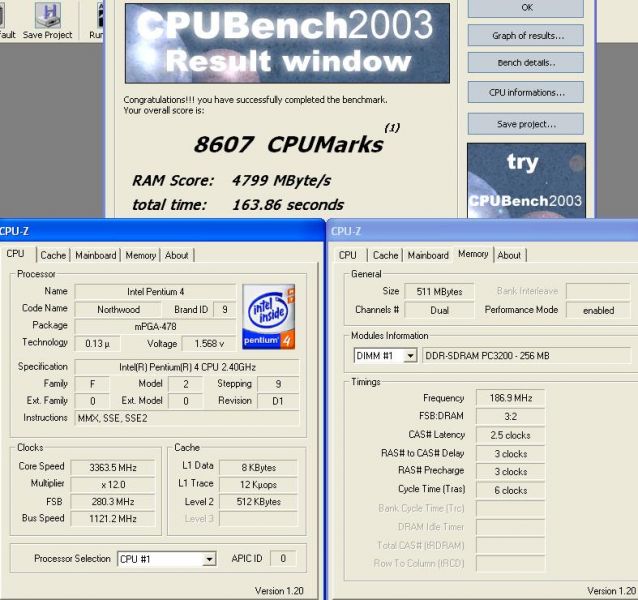
Task: Click the FSB:DRAM ratio value 3:2
Action: coord(511,417)
